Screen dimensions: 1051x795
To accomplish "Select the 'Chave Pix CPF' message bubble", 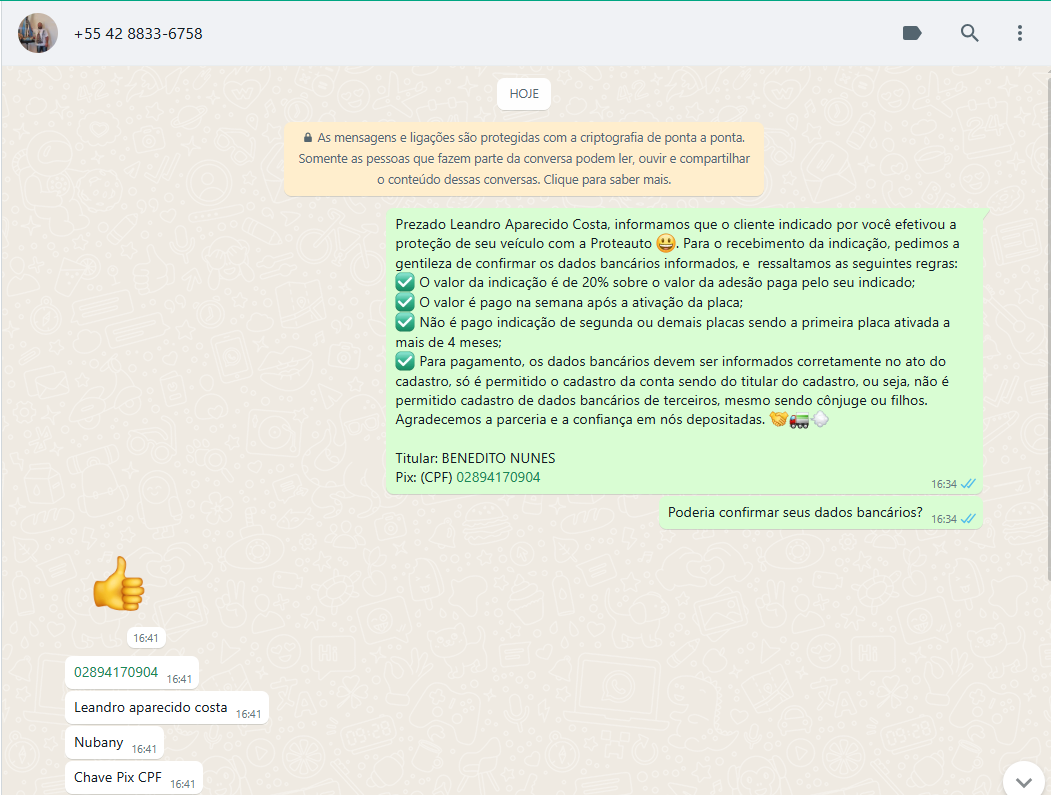I will pos(118,777).
